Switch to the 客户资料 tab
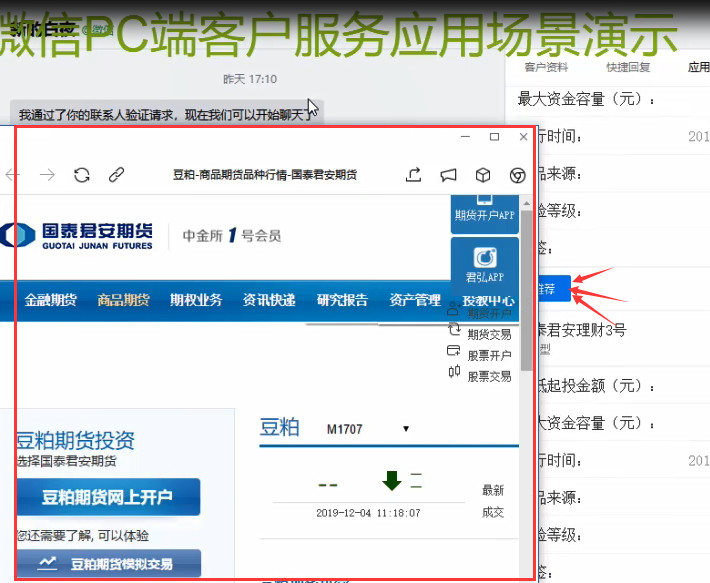Screen dimensions: 710x583 point(546,67)
